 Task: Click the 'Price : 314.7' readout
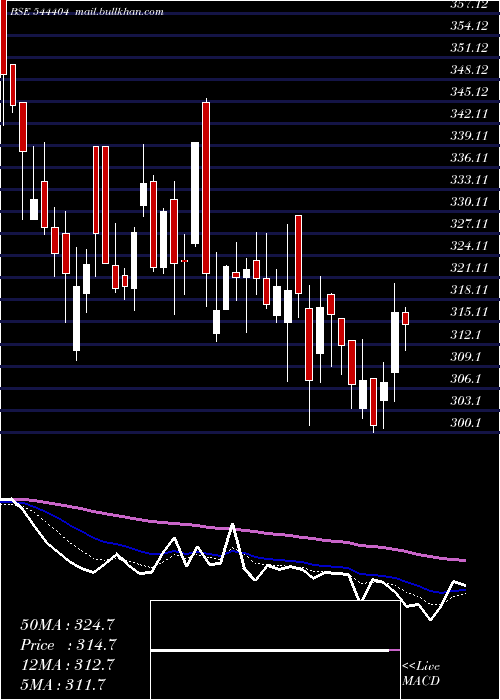click(68, 645)
